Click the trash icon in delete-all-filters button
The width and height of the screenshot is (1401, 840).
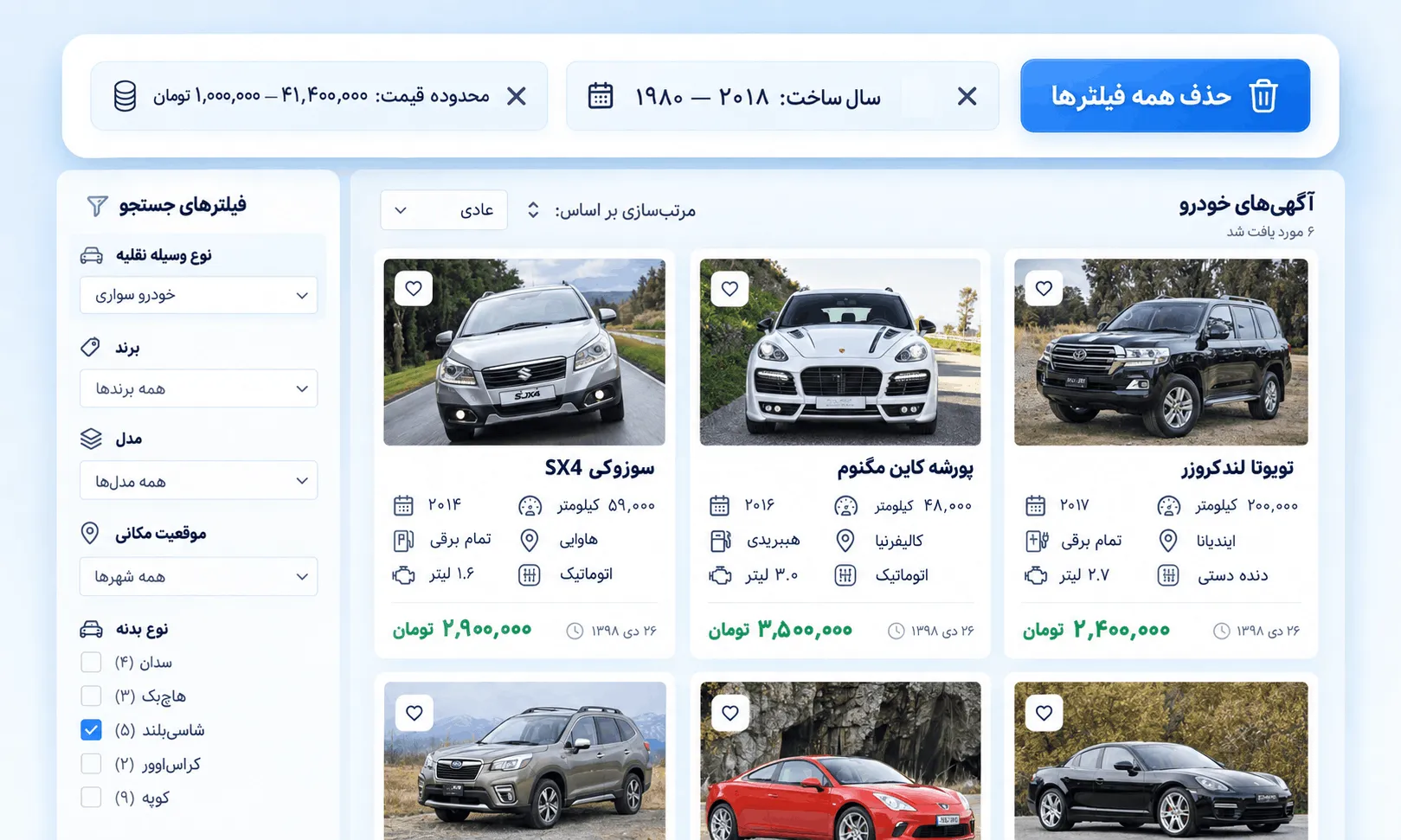[x=1263, y=96]
